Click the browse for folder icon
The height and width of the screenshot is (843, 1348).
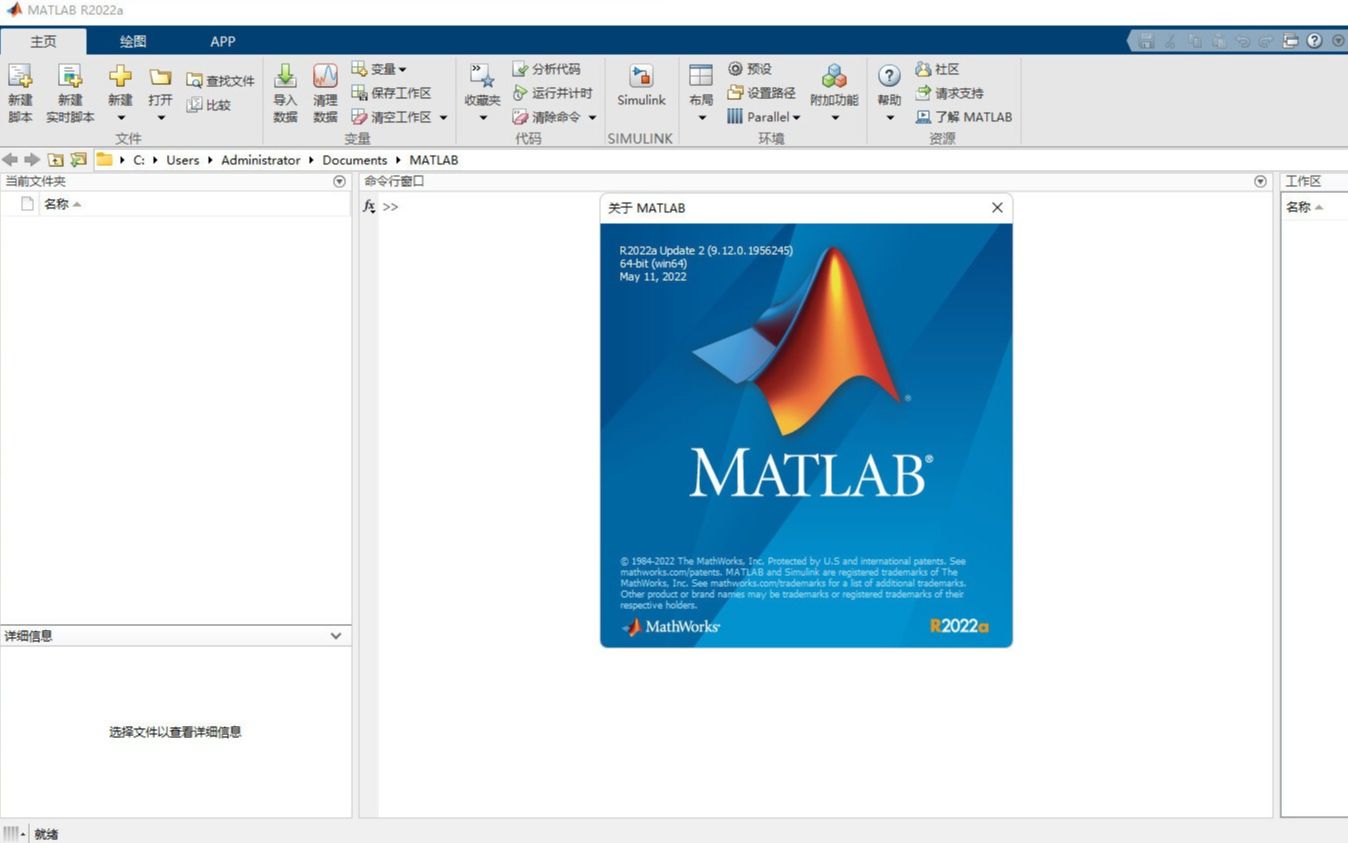(78, 160)
